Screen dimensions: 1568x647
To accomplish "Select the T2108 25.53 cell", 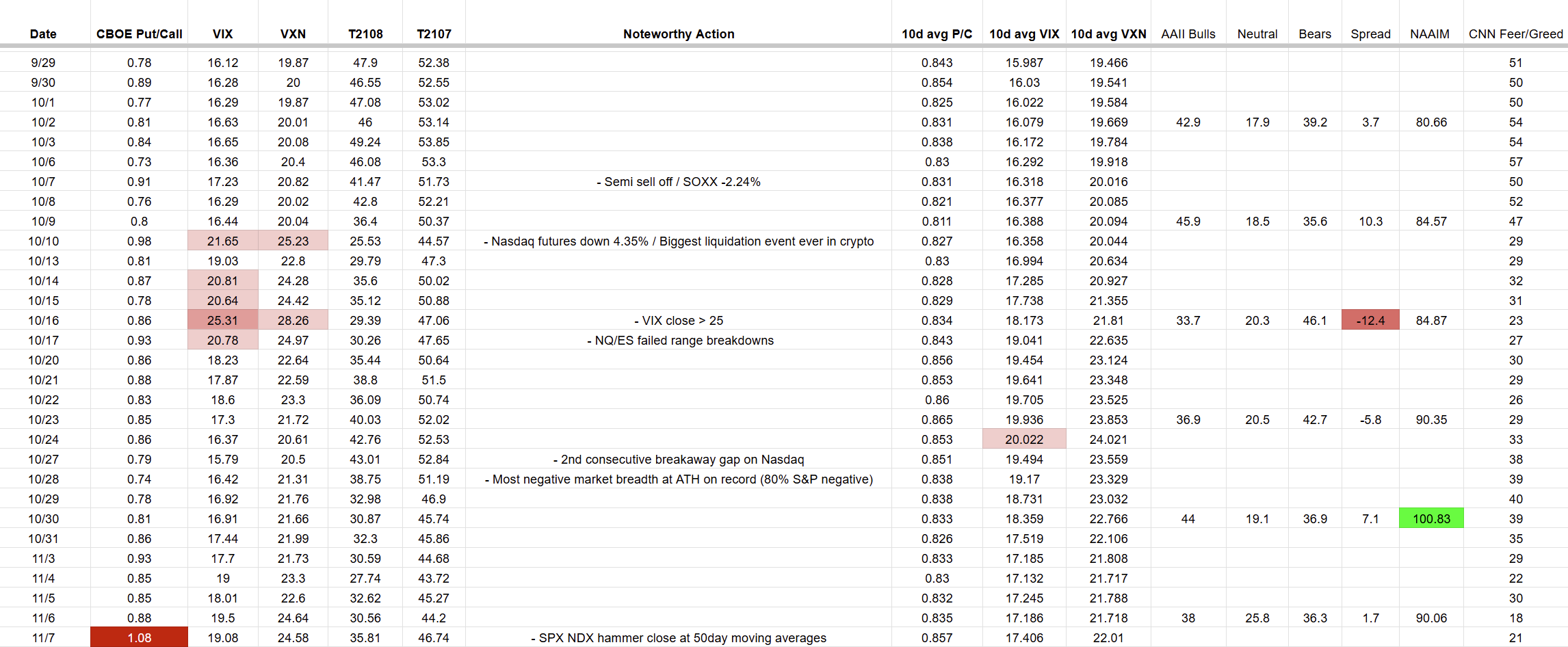I will click(365, 241).
